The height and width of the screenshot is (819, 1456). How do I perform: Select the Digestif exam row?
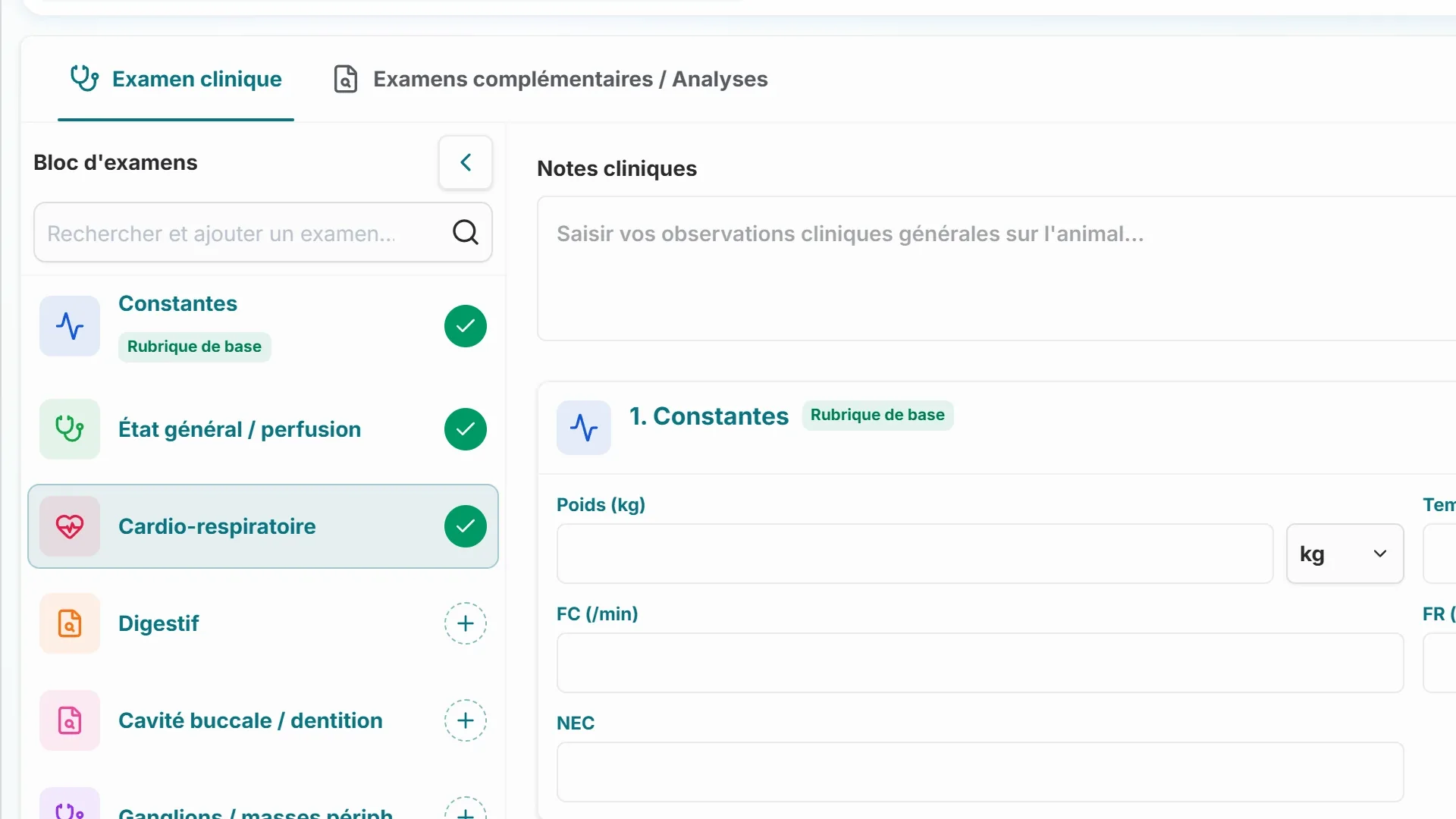pos(263,623)
